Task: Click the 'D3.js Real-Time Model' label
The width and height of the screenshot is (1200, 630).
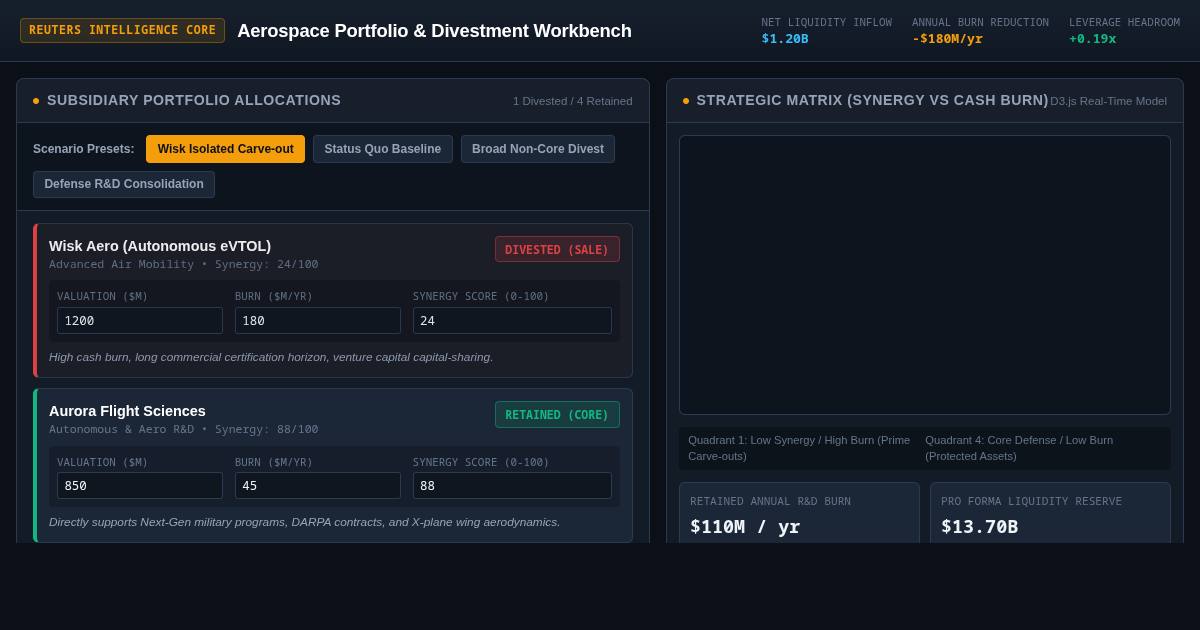Action: click(1108, 101)
